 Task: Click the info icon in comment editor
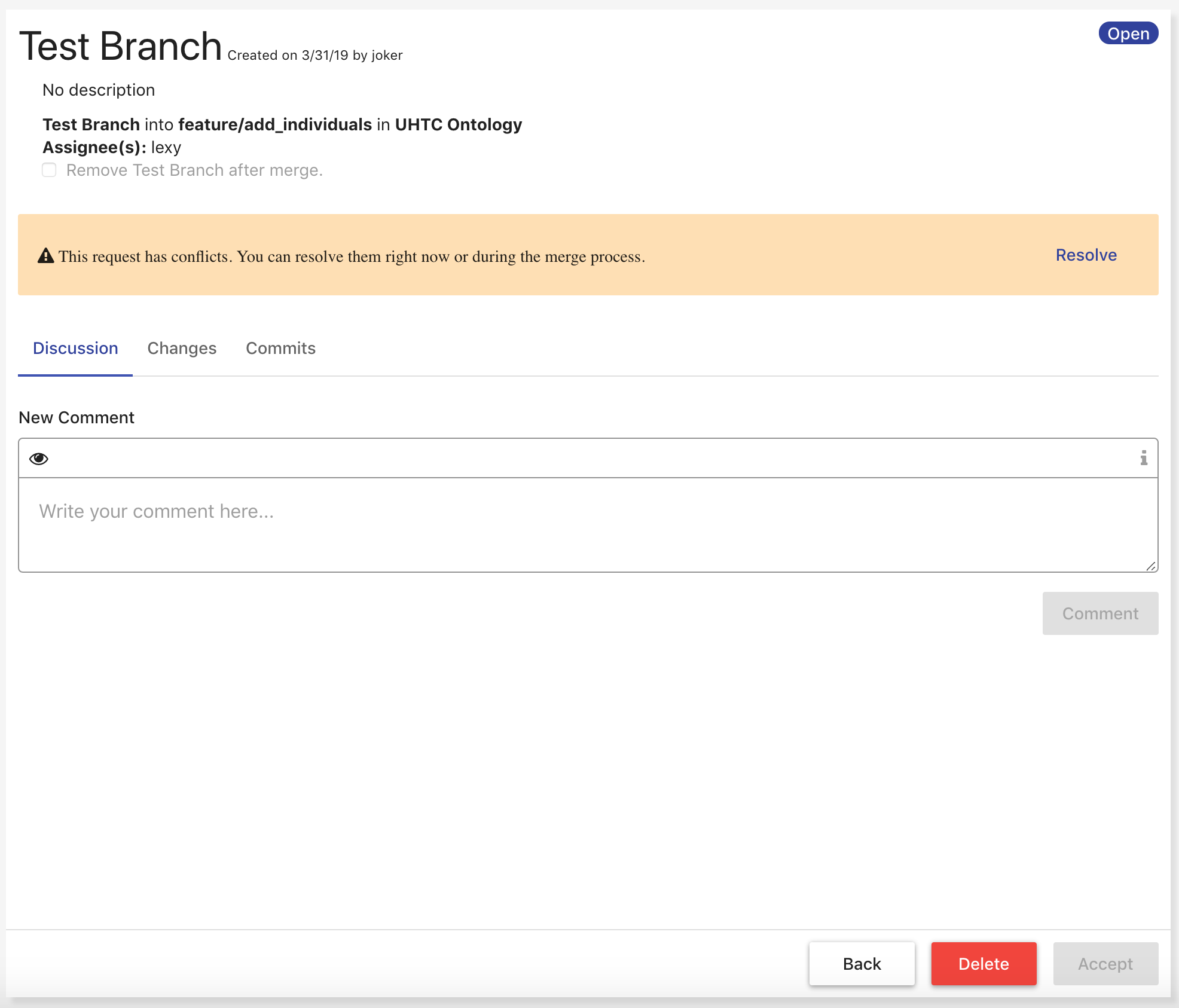1143,458
